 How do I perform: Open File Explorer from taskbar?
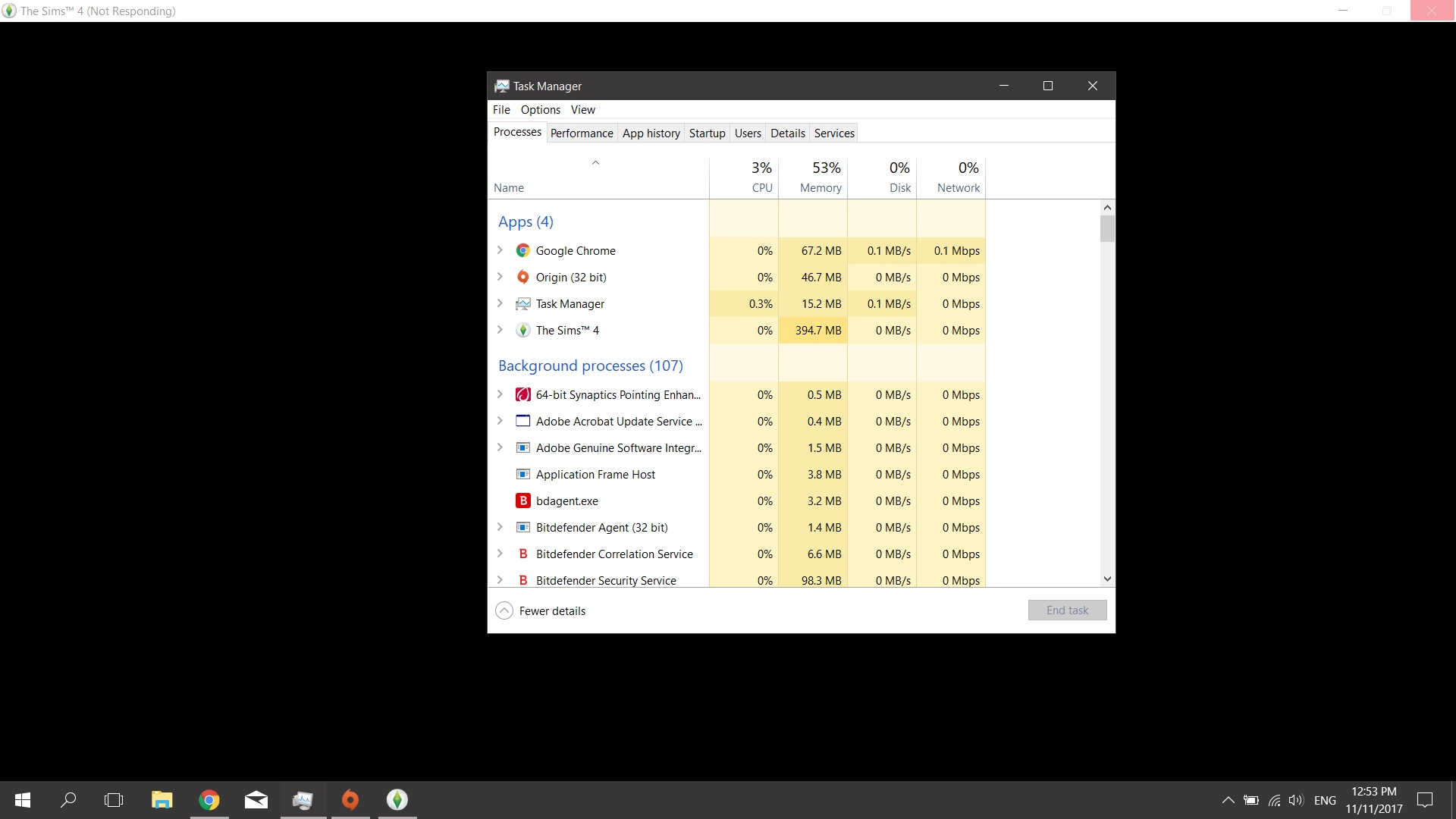point(162,799)
